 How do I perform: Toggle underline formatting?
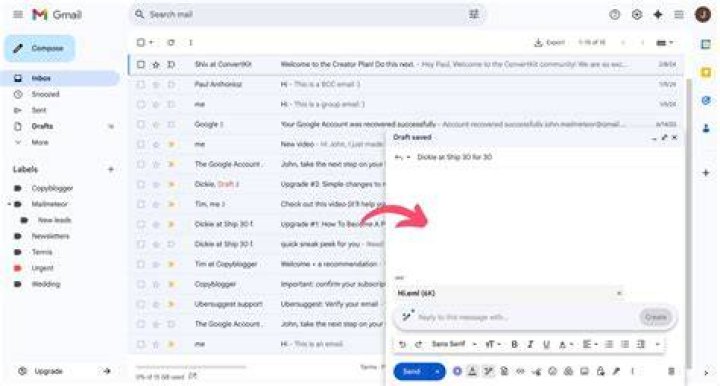pyautogui.click(x=546, y=344)
